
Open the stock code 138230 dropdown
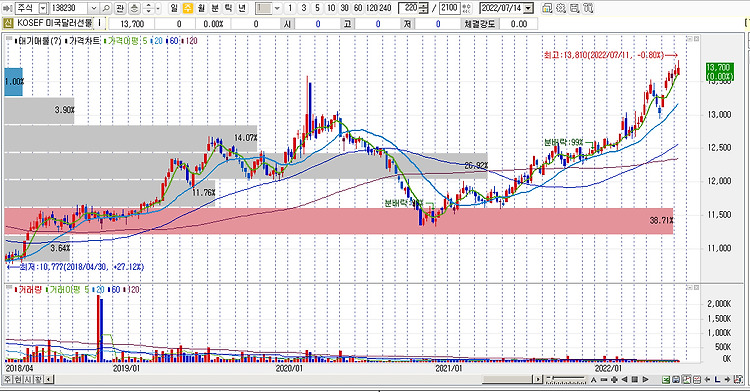[x=94, y=8]
